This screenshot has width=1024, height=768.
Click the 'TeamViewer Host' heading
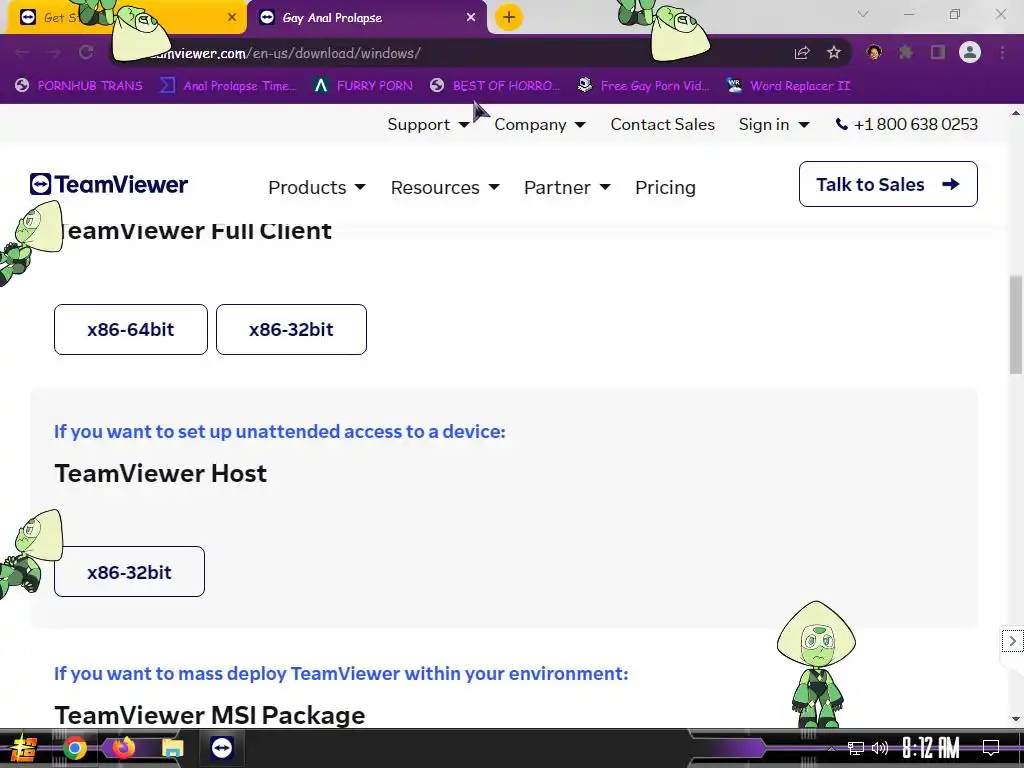[161, 473]
